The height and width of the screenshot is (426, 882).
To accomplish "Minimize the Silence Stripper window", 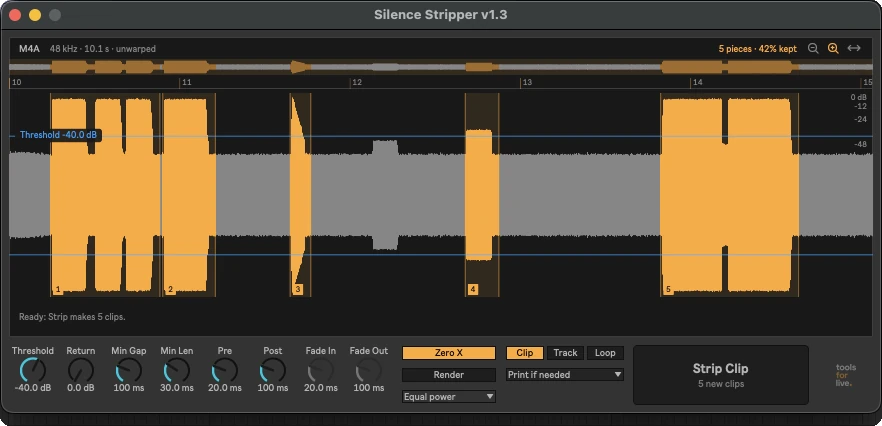I will 35,15.
